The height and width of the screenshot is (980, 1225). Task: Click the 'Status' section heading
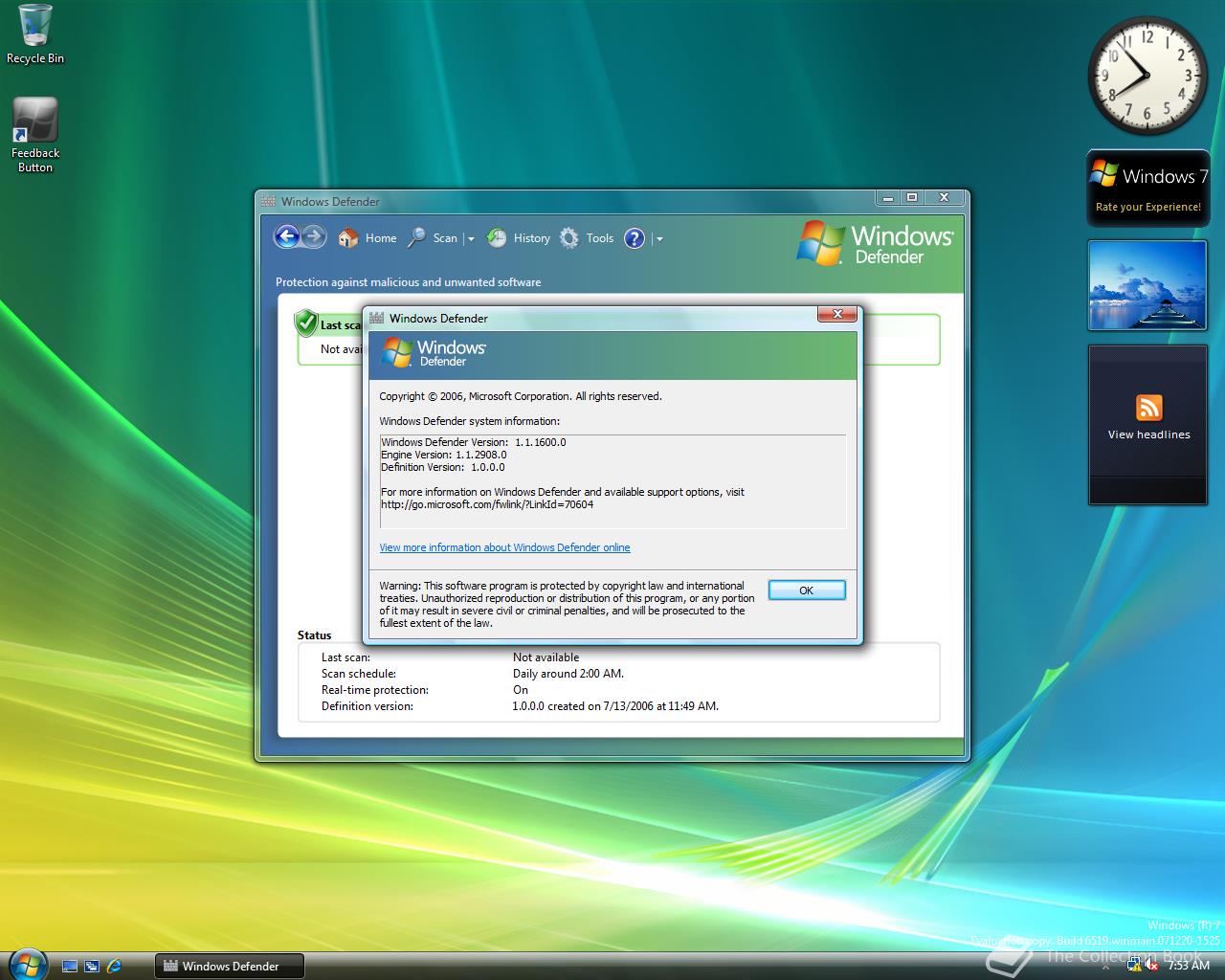point(314,635)
